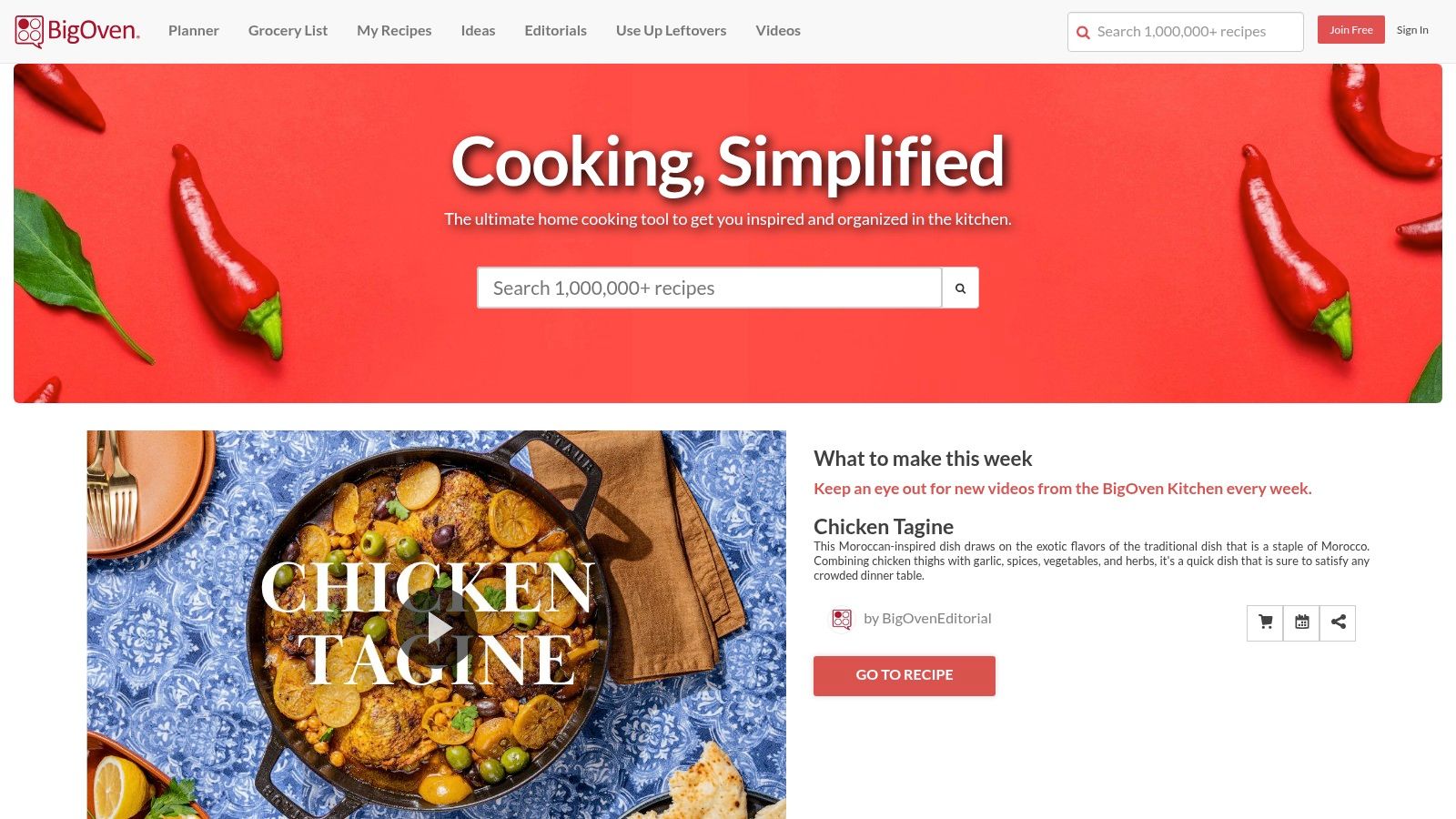Click the Sign In link
The image size is (1456, 819).
[1412, 30]
